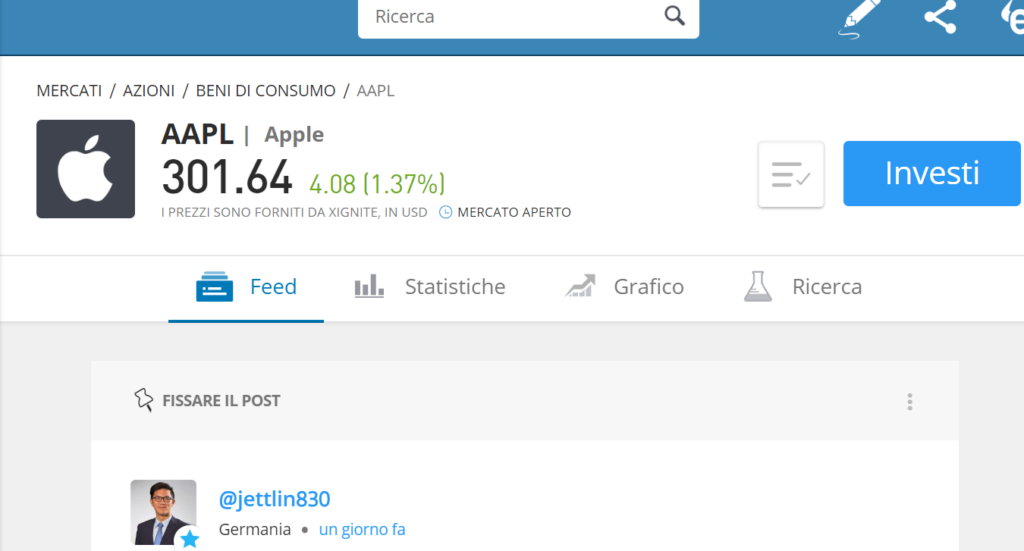Open Apple logo thumbnail
This screenshot has height=551, width=1024.
click(86, 169)
